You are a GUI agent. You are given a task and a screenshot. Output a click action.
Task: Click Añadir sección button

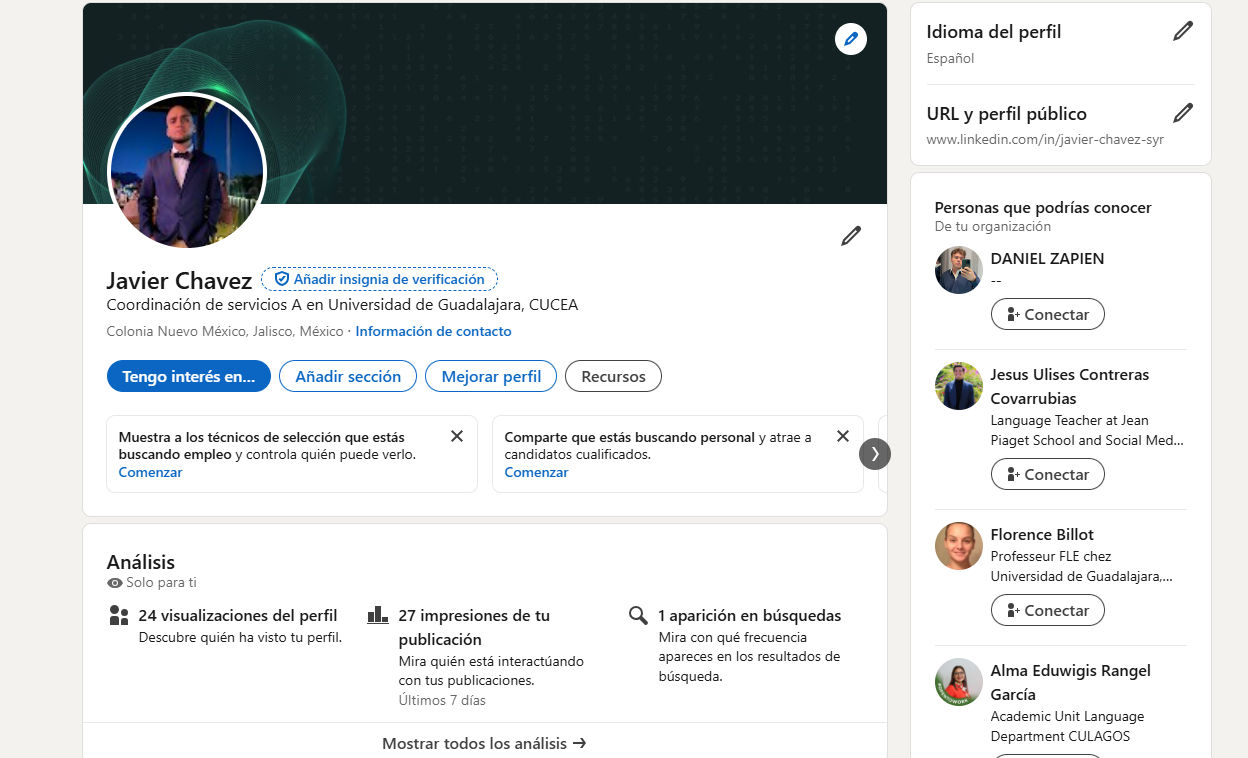click(x=348, y=376)
